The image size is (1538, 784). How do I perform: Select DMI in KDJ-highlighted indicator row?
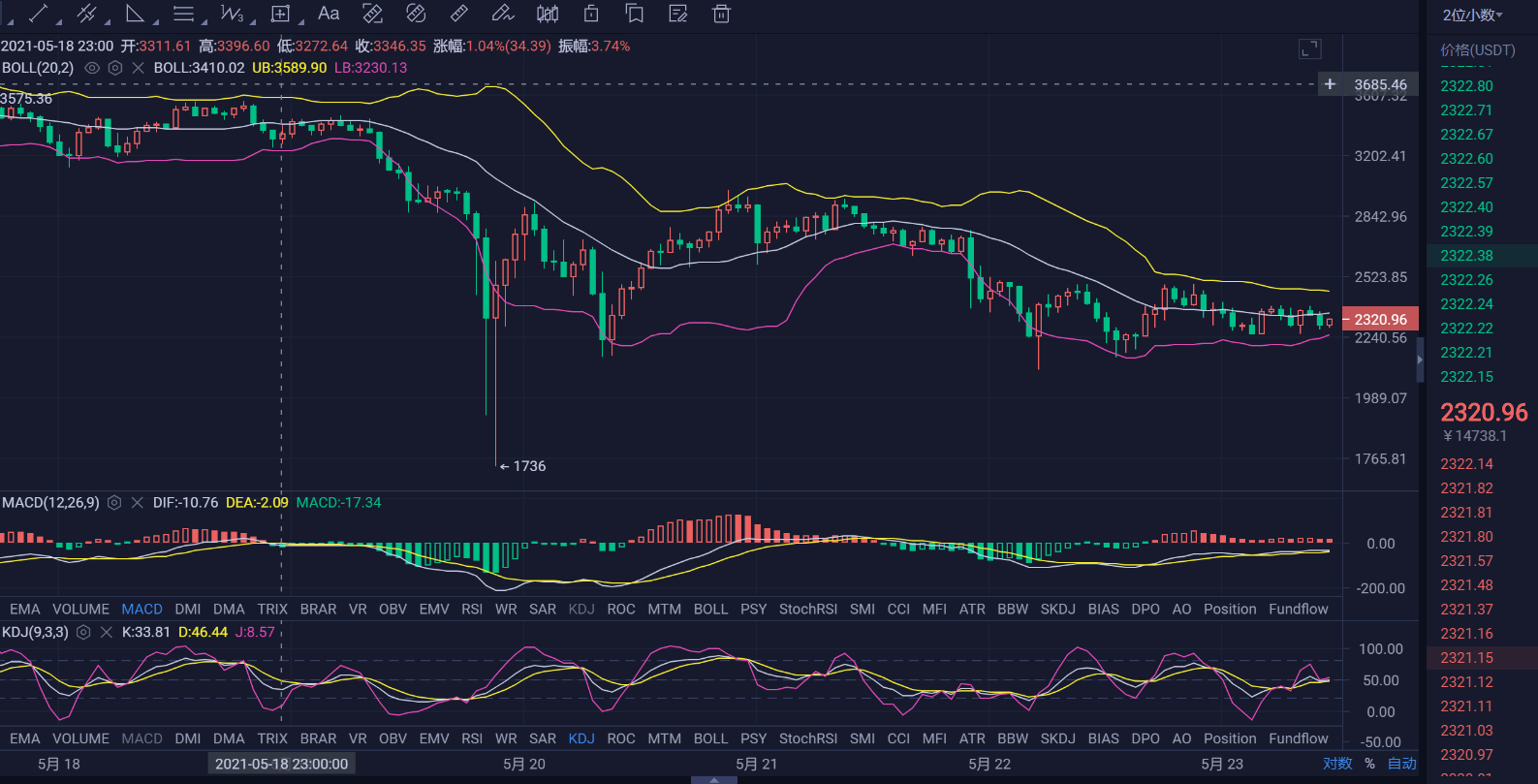188,738
